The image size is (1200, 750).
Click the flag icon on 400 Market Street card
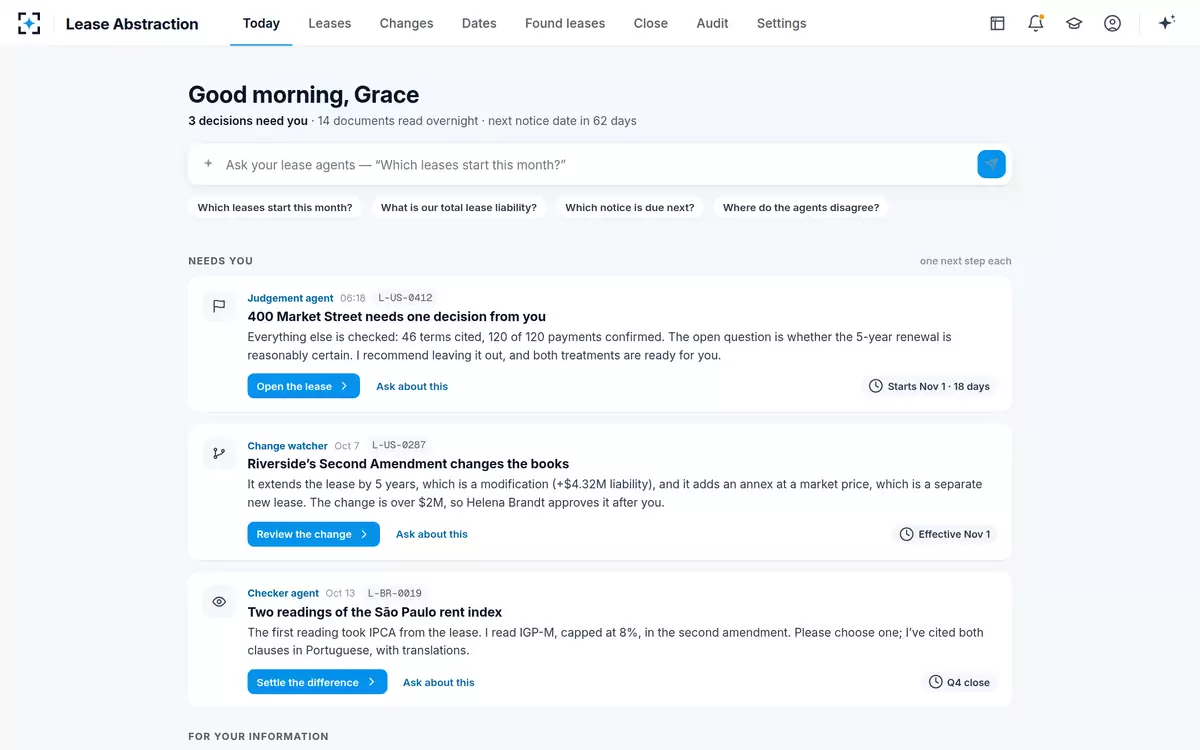219,306
